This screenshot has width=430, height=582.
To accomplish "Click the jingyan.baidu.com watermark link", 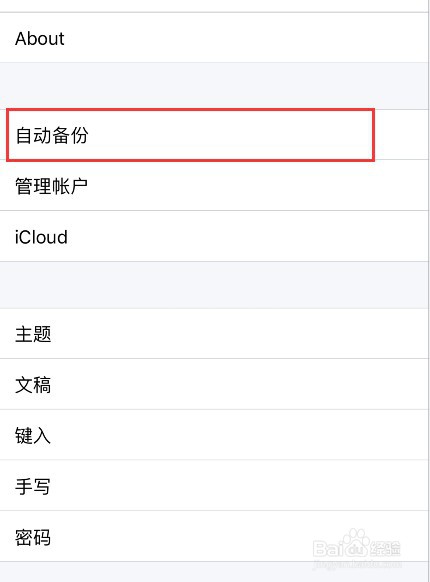I will tap(357, 564).
